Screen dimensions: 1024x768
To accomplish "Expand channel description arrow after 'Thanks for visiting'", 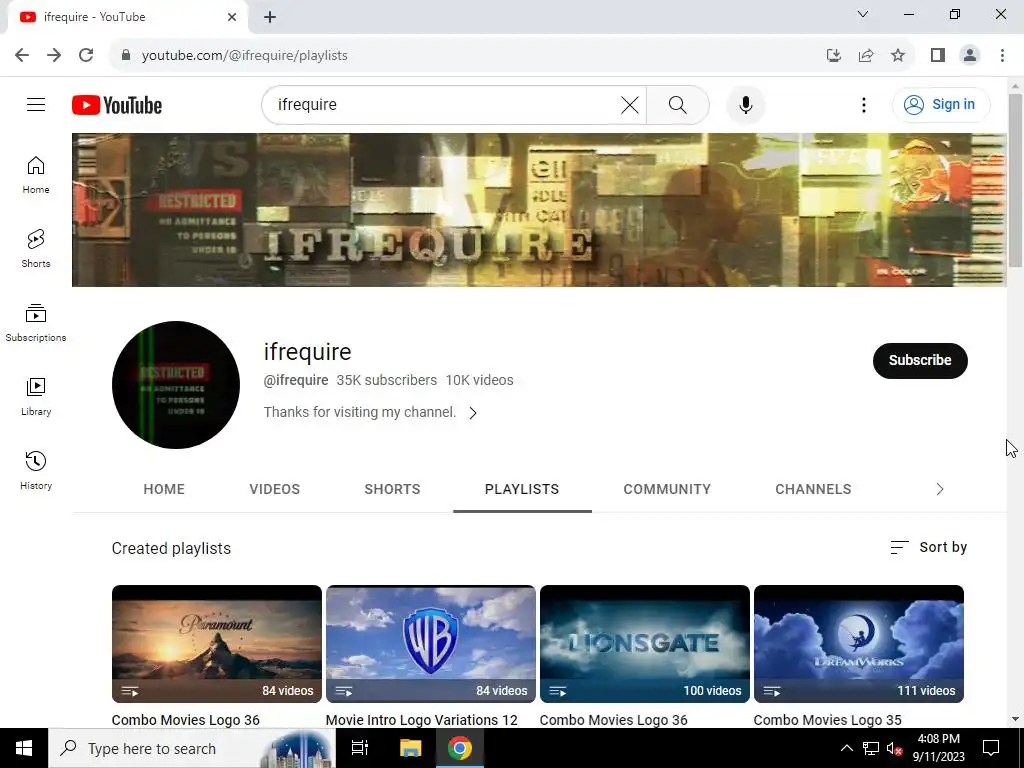I will (473, 413).
